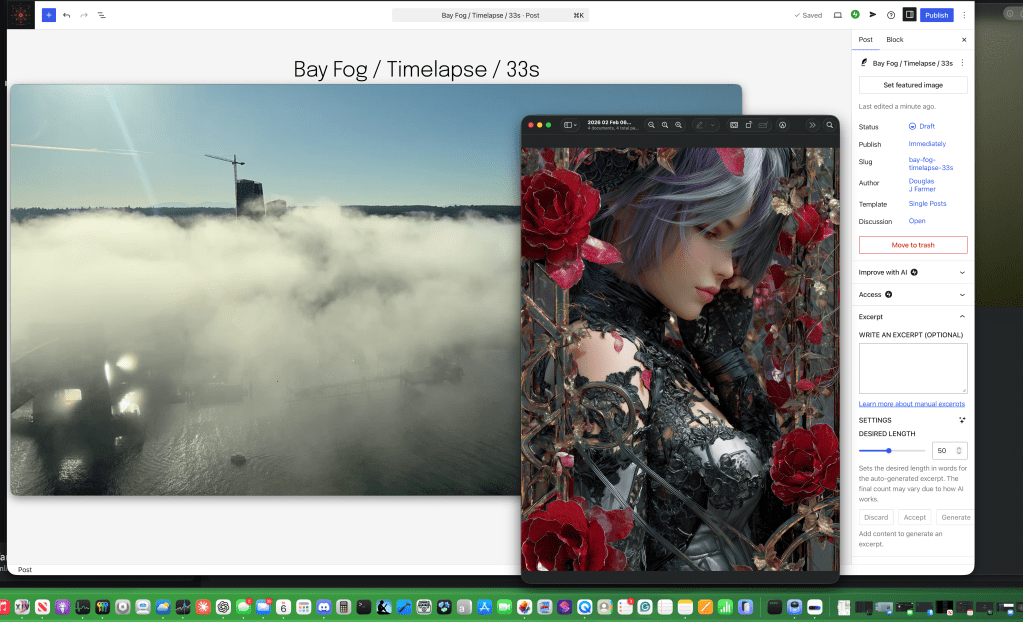This screenshot has width=1023, height=622.
Task: Open the help question mark icon
Action: 891,15
